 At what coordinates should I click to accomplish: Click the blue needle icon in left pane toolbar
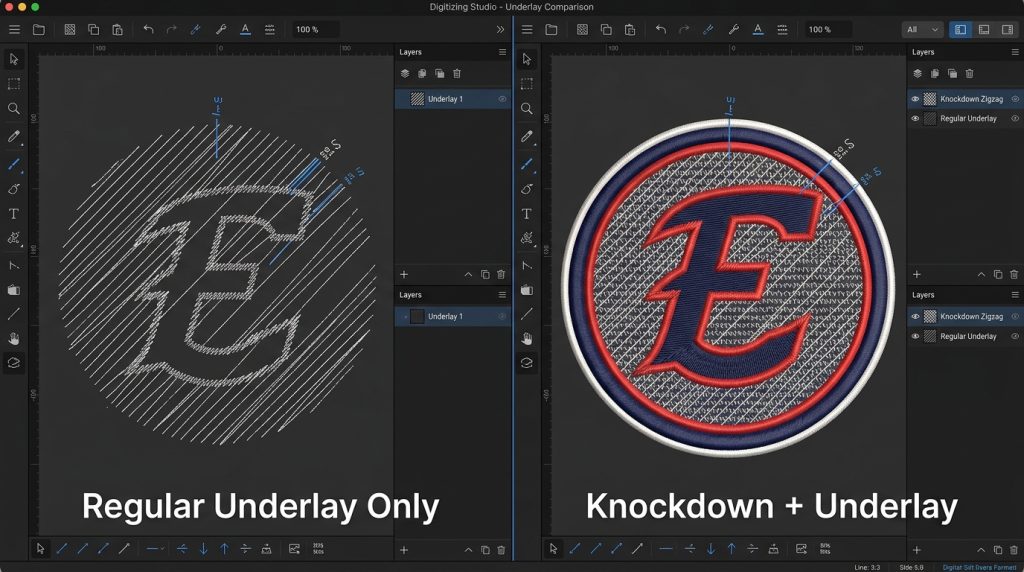195,29
